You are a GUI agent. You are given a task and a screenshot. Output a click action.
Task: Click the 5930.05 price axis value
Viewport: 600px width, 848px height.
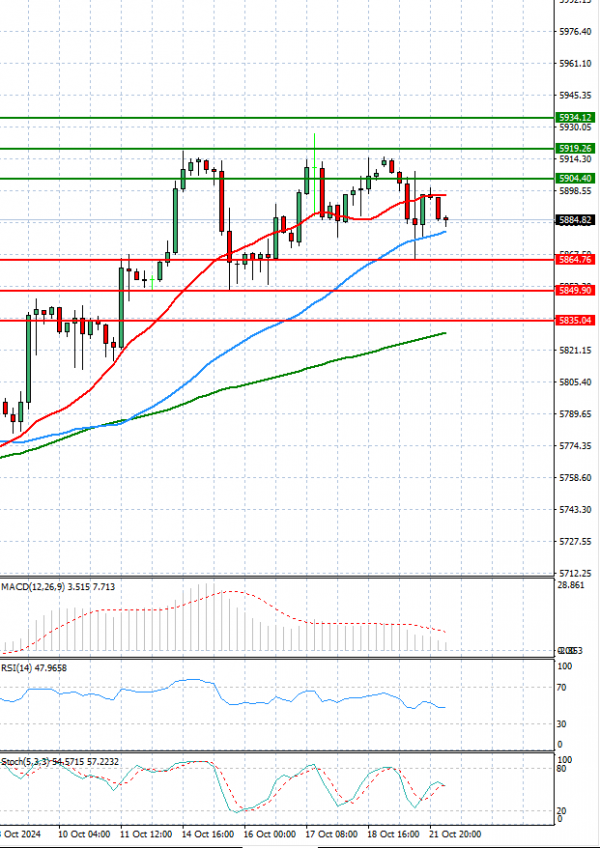[576, 128]
